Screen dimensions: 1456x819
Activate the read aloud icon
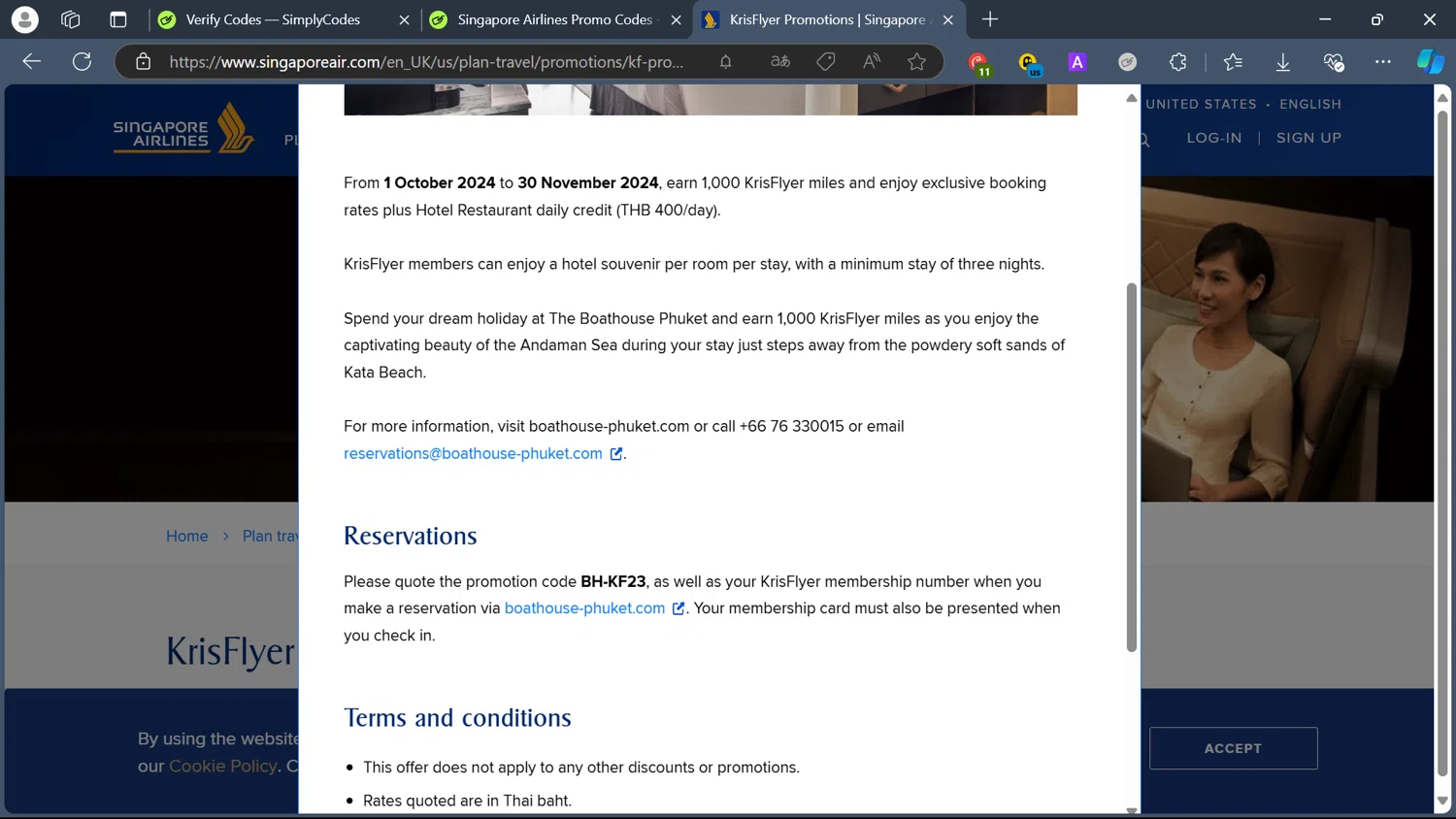click(872, 62)
